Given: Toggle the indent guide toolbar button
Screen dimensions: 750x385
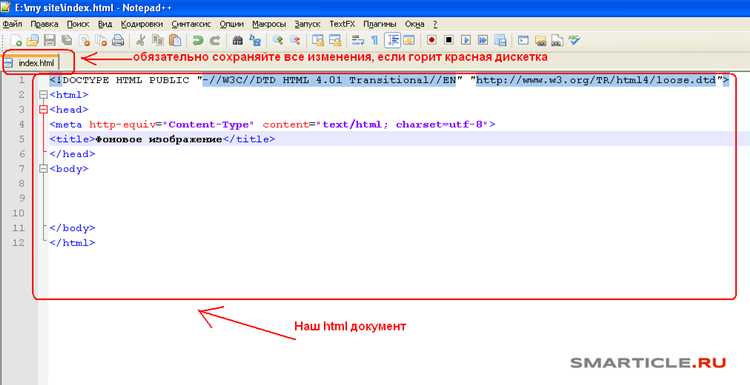Looking at the screenshot, I should tap(392, 40).
